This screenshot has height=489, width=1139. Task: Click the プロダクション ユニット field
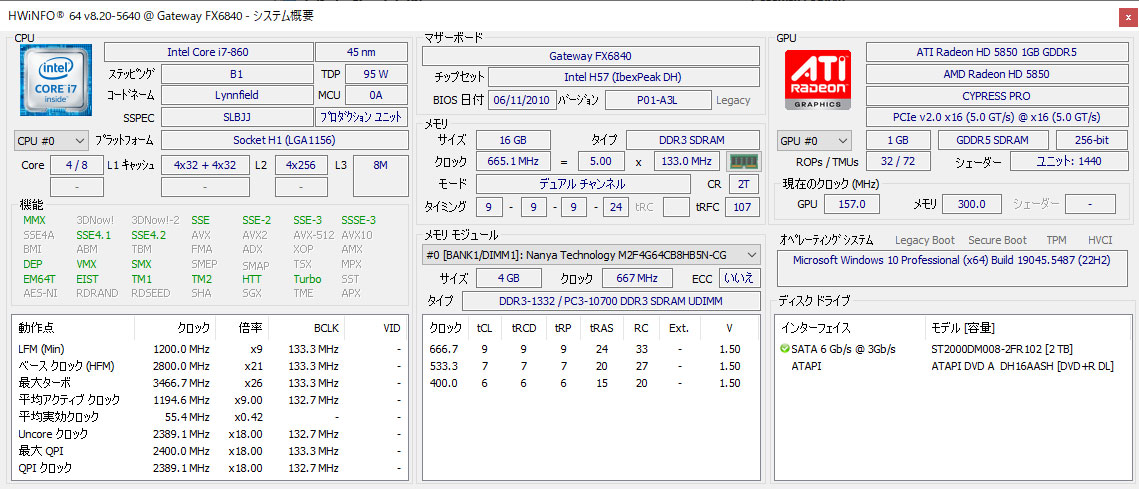[361, 117]
